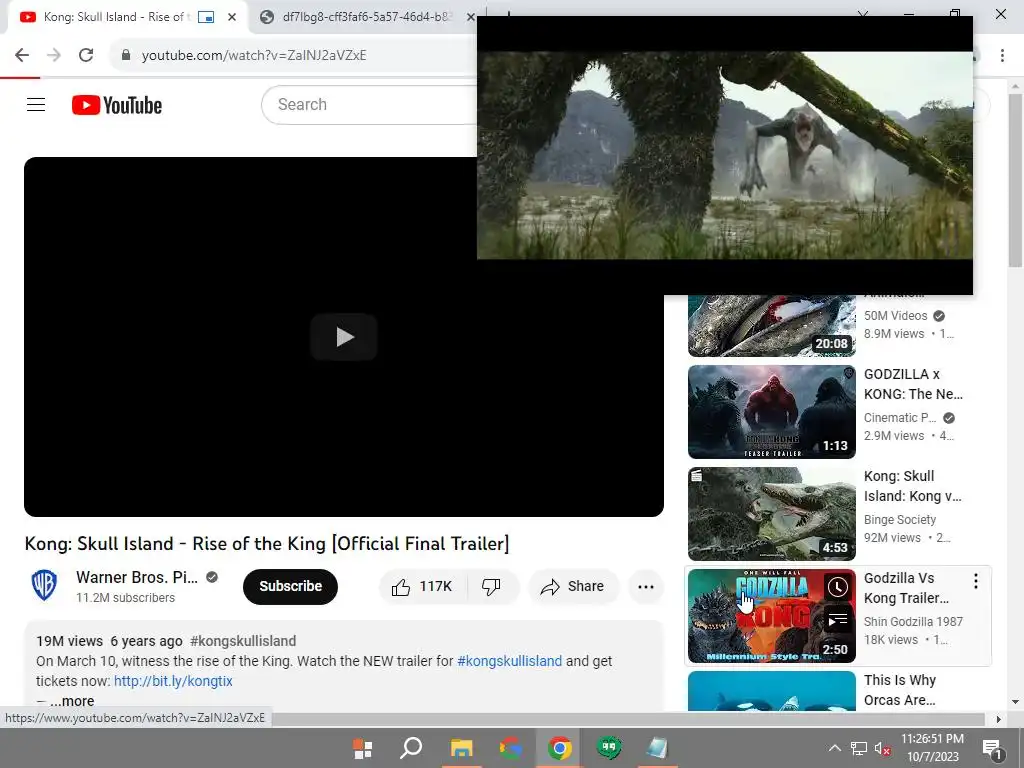Expand description with ...more
The width and height of the screenshot is (1024, 768).
pyautogui.click(x=72, y=701)
